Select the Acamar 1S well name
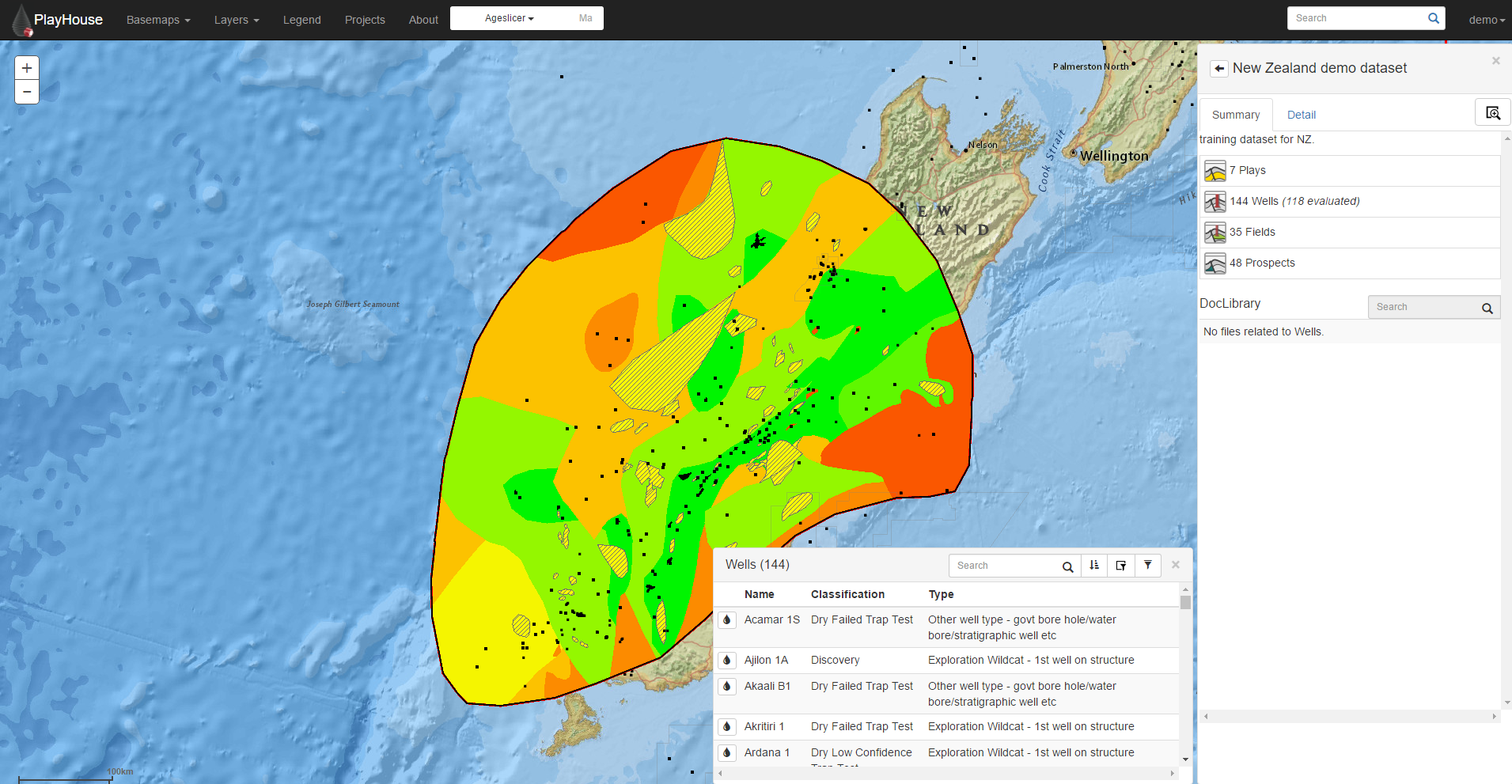Viewport: 1512px width, 784px height. pos(771,619)
